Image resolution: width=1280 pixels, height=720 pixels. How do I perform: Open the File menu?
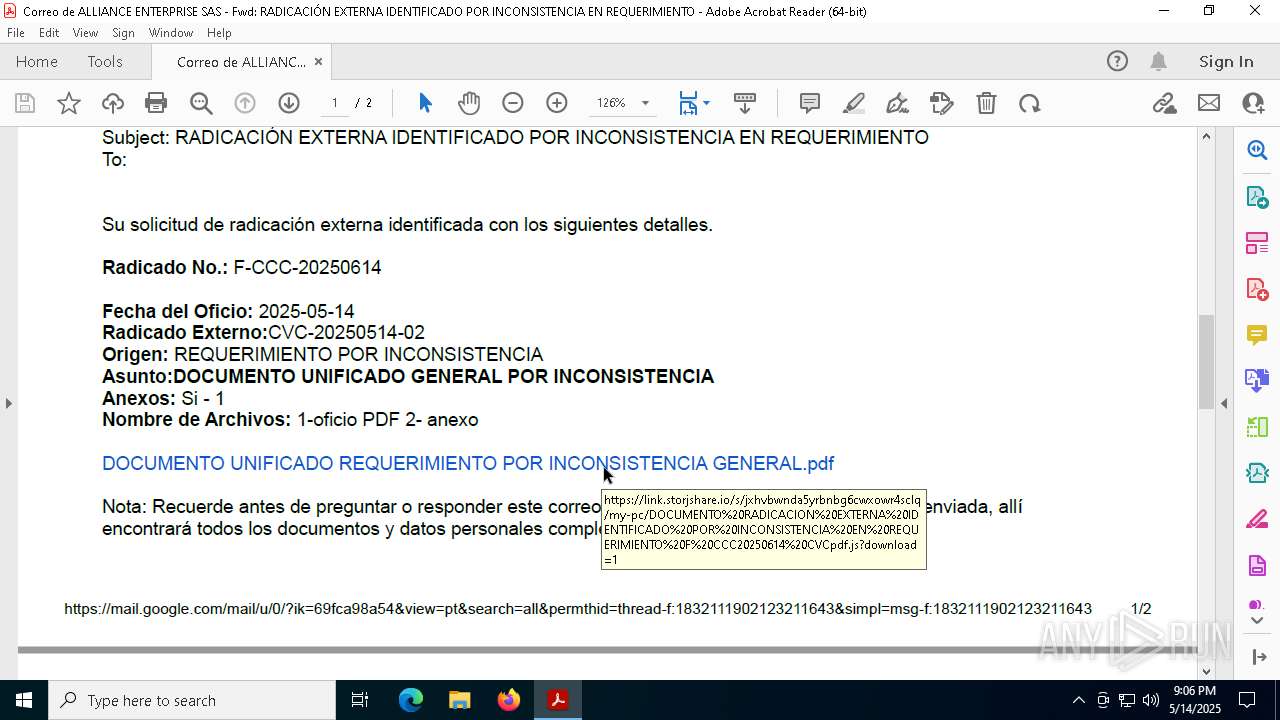point(16,33)
